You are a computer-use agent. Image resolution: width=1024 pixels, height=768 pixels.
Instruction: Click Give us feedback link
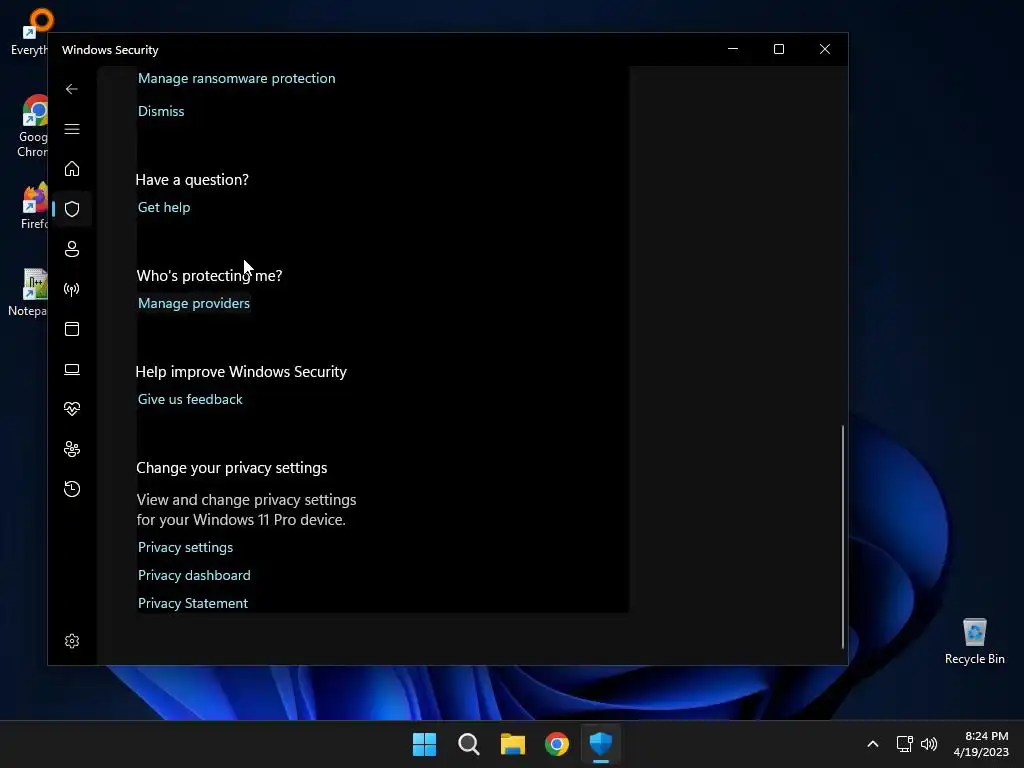[x=190, y=399]
